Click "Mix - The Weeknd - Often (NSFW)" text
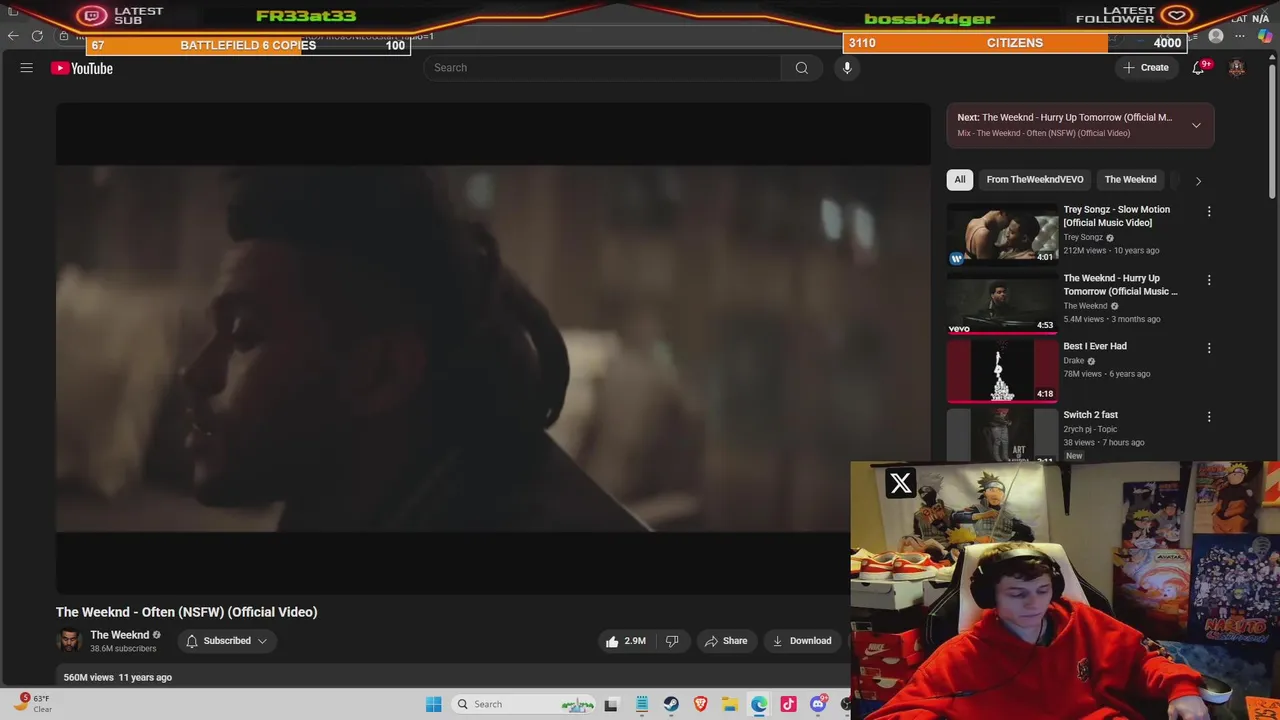 tap(1044, 133)
